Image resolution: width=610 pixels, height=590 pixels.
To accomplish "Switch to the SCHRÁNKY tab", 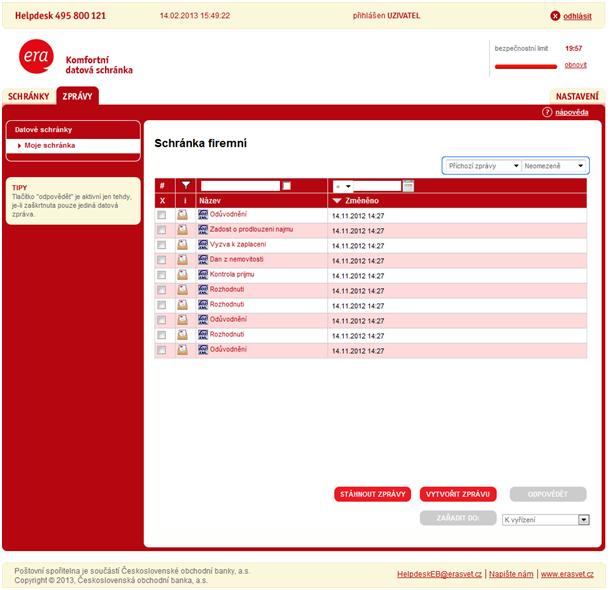I will pyautogui.click(x=28, y=97).
